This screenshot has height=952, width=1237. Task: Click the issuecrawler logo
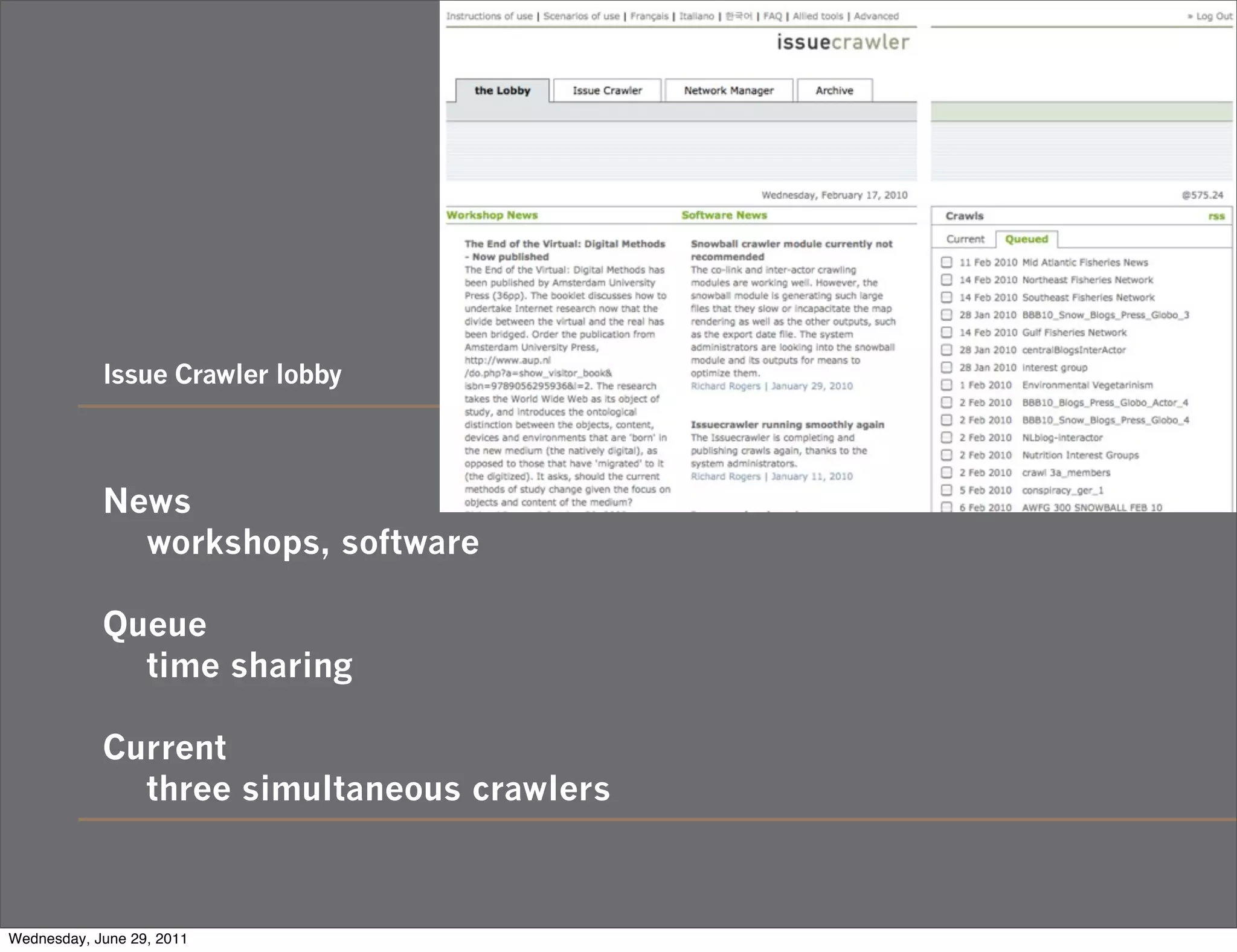[x=843, y=42]
